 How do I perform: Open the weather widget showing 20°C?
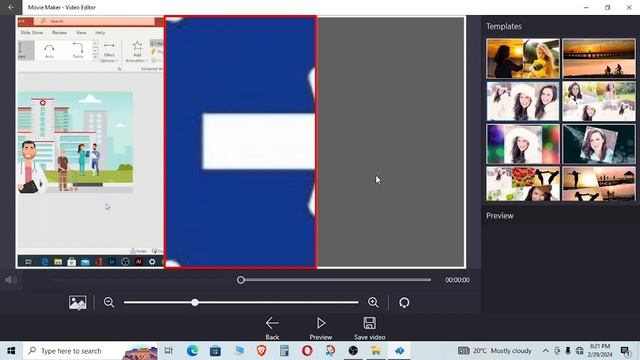495,351
